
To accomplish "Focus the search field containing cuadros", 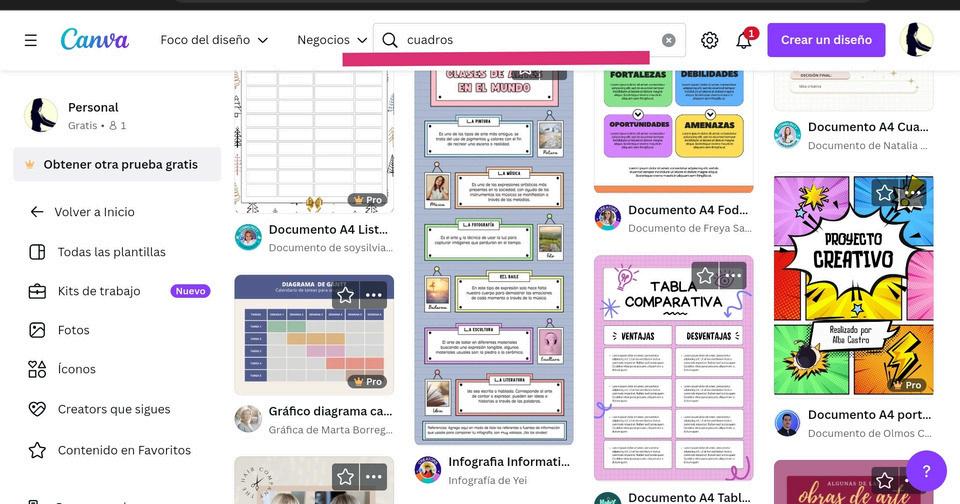I will (x=529, y=40).
